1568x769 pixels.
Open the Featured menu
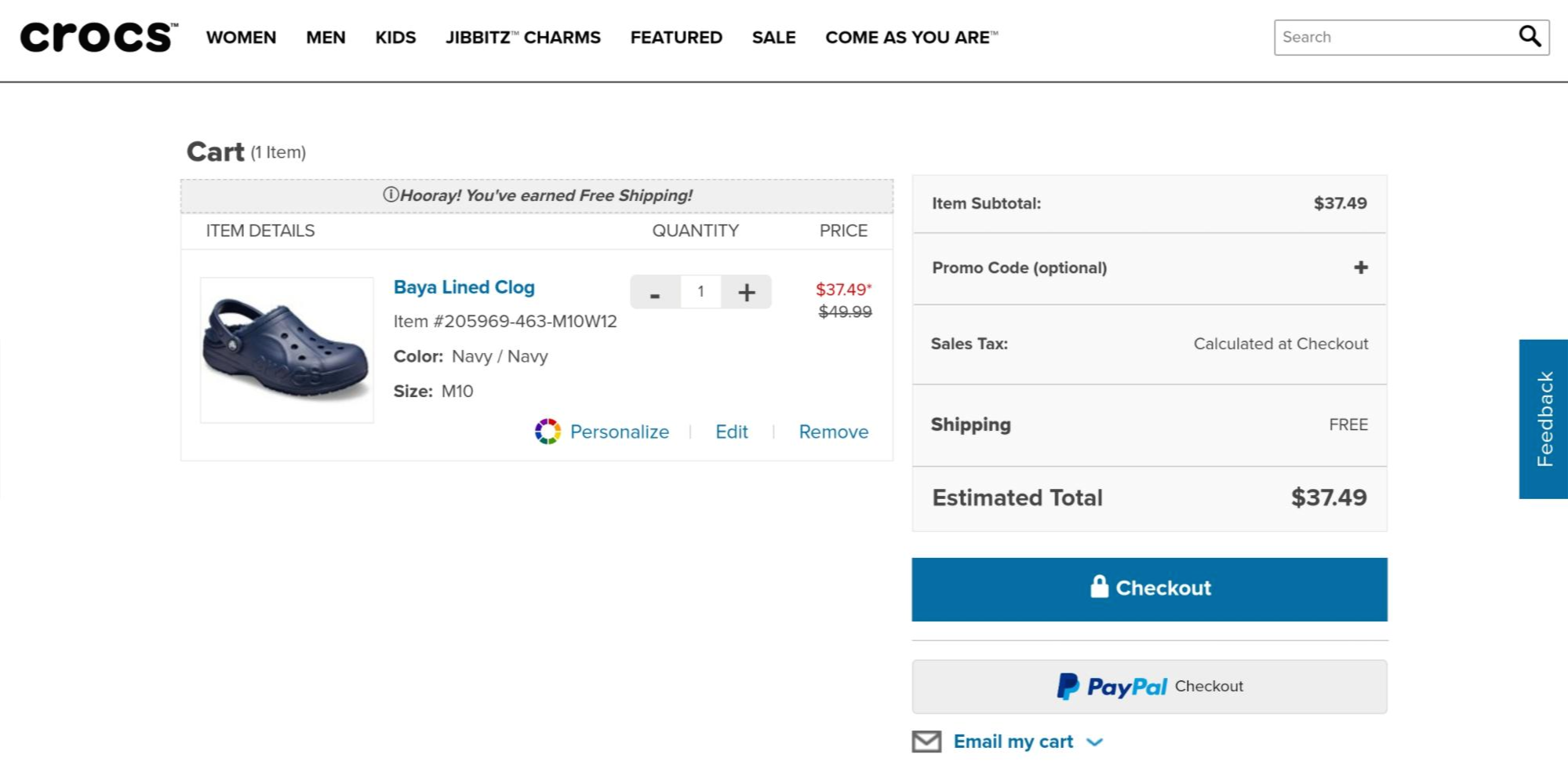coord(676,38)
